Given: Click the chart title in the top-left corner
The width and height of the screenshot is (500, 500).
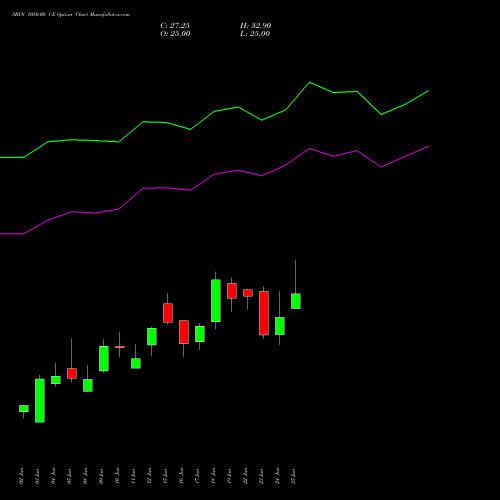Looking at the screenshot, I should tap(71, 15).
